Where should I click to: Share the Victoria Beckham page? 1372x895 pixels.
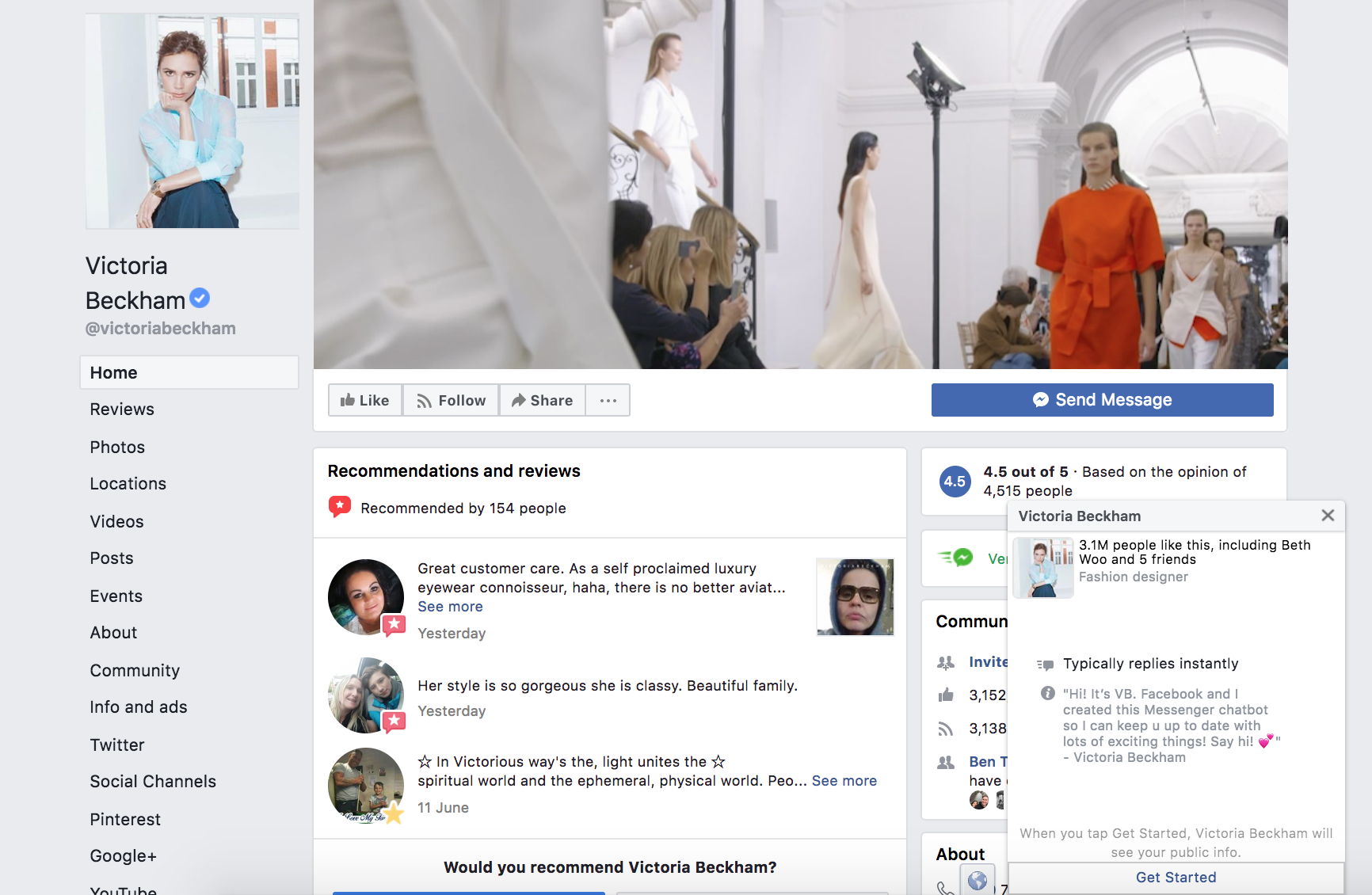click(542, 400)
